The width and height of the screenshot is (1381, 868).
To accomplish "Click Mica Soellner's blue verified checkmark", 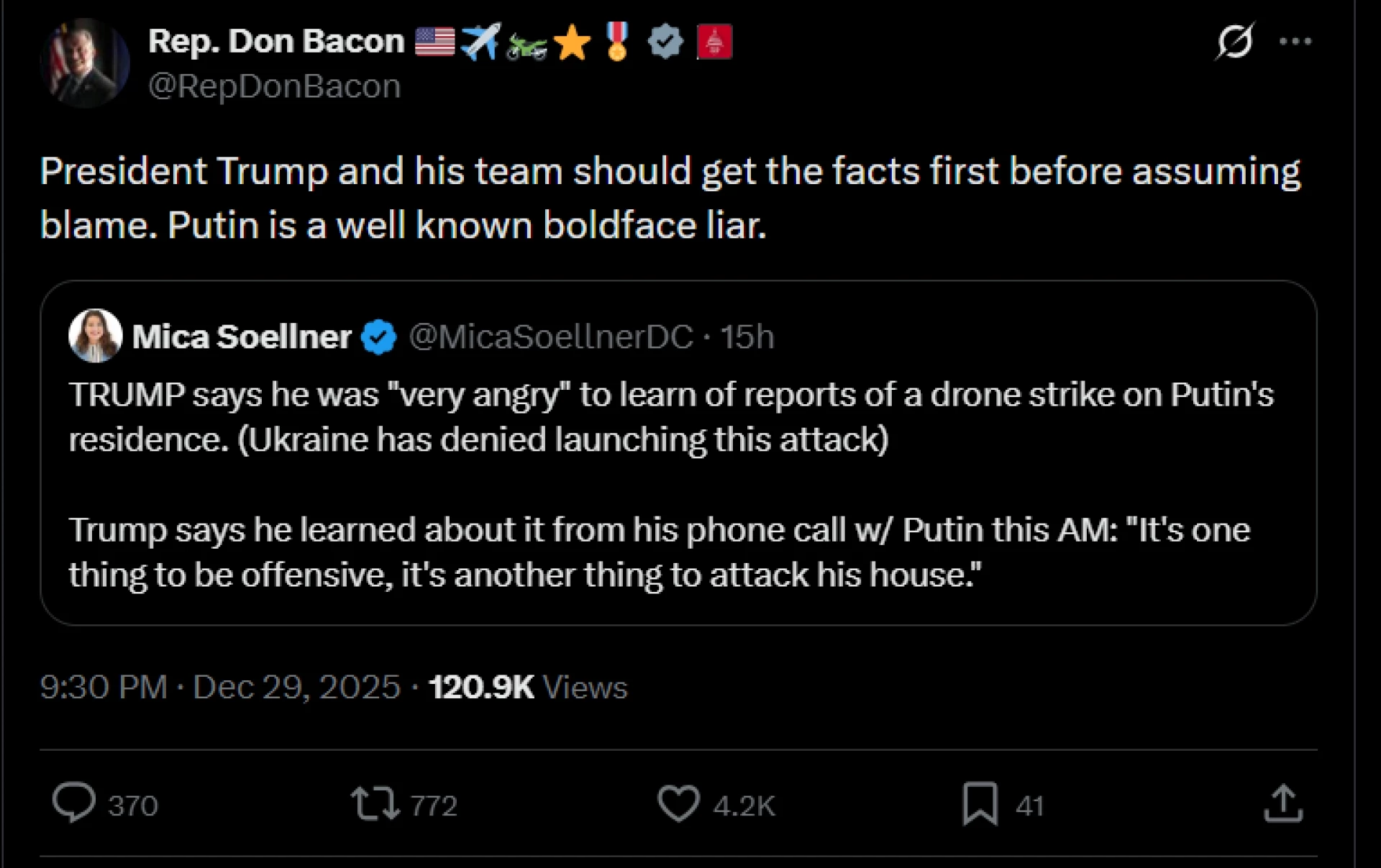I will pyautogui.click(x=379, y=337).
